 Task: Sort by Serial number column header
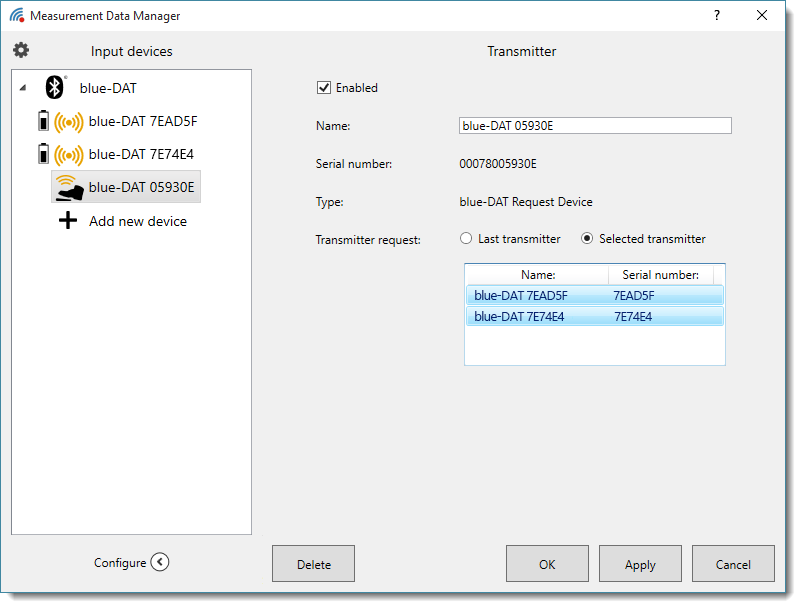click(x=660, y=275)
